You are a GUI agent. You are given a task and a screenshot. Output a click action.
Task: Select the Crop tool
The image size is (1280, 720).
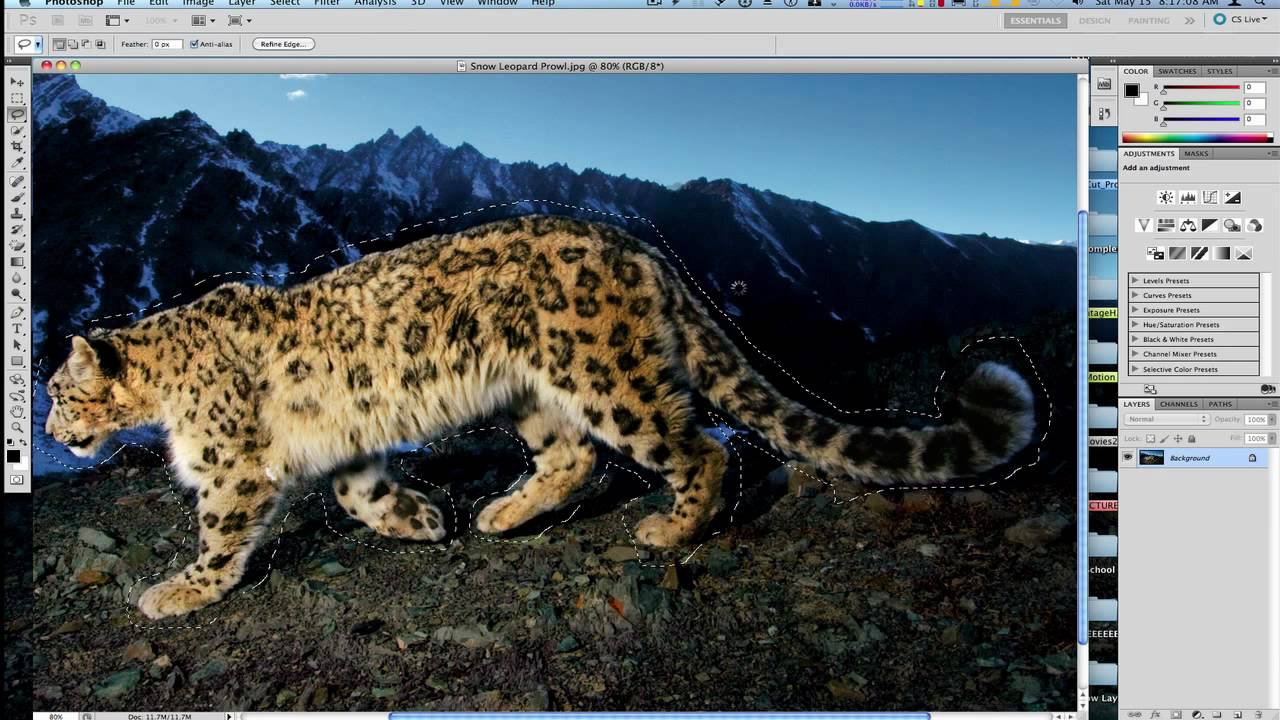[x=17, y=147]
